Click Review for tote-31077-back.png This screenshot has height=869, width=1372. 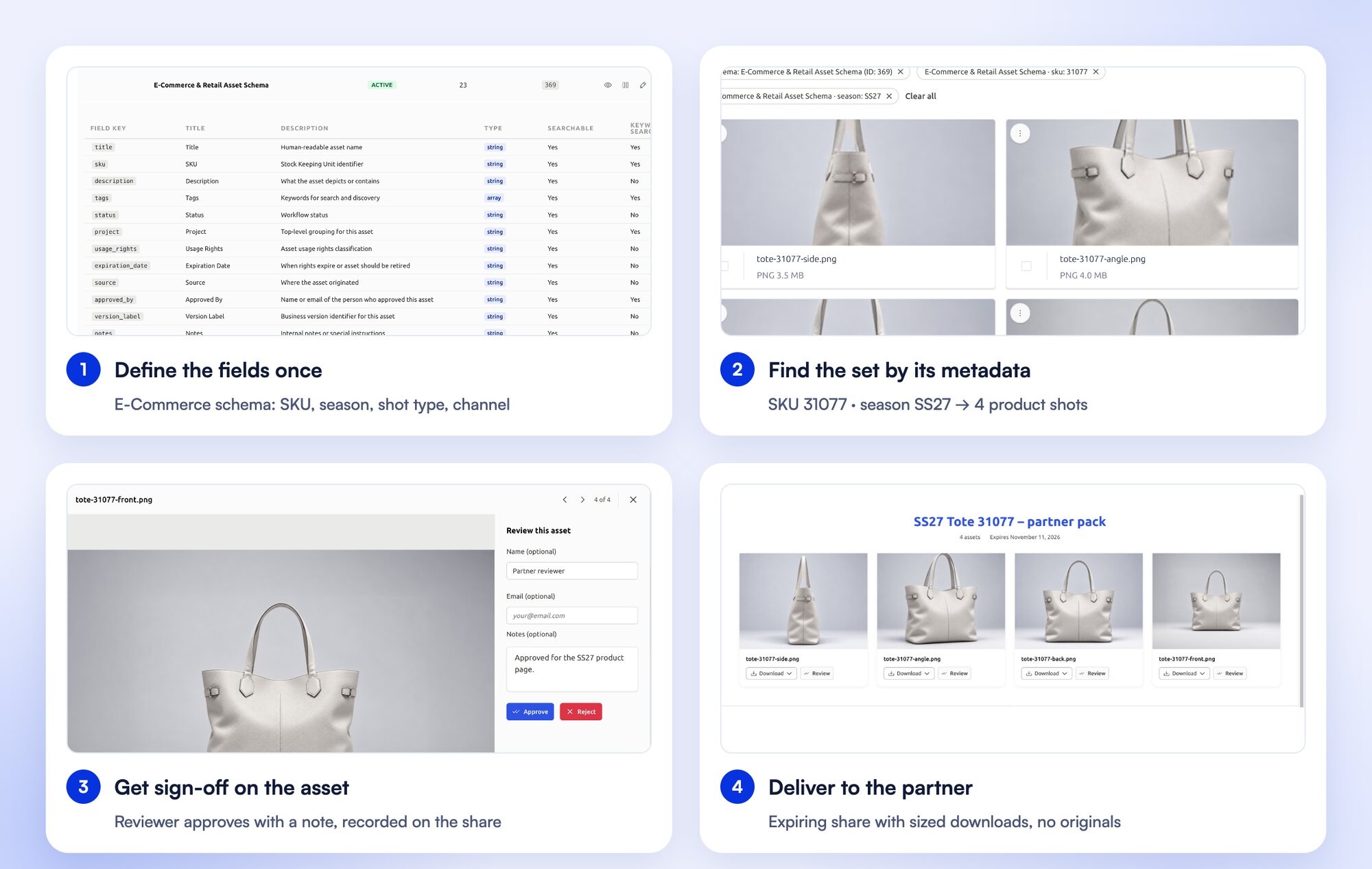pos(1092,674)
